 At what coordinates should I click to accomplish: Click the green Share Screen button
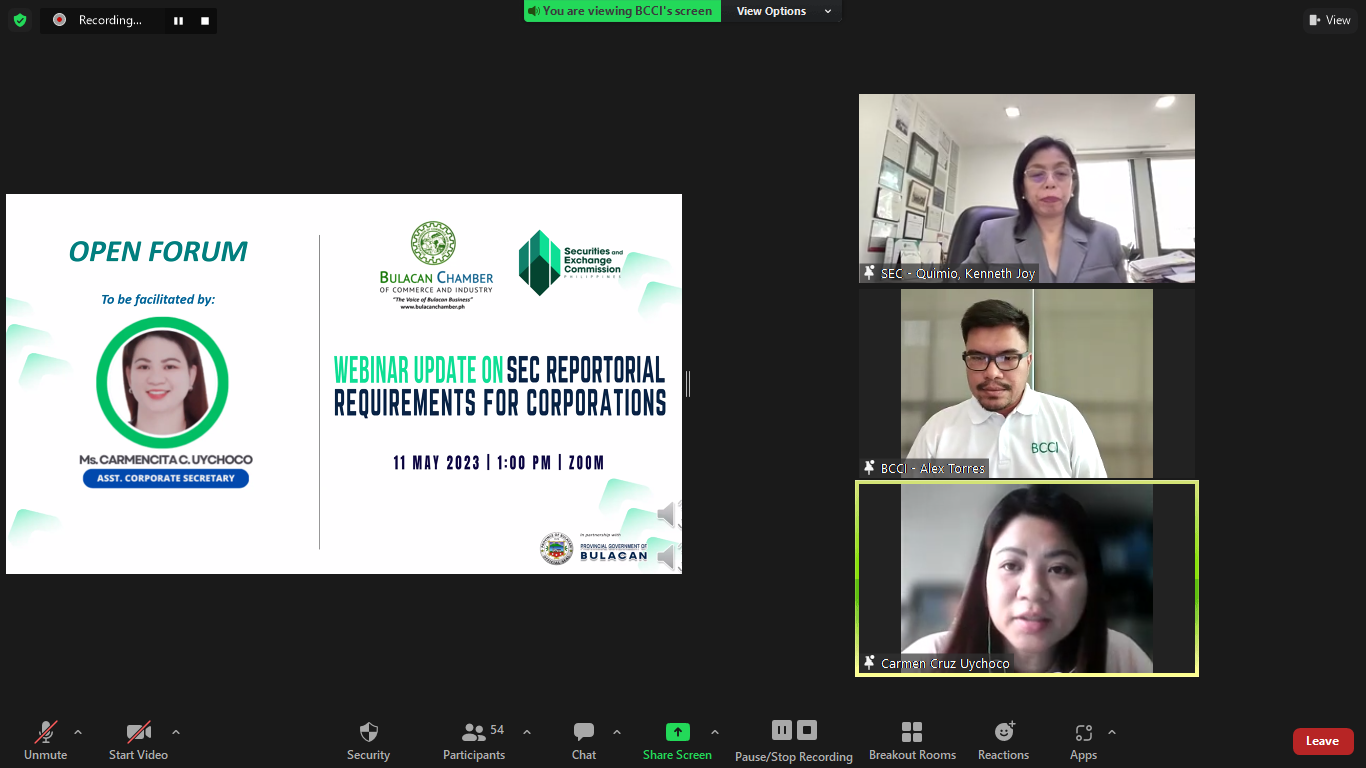[x=677, y=741]
